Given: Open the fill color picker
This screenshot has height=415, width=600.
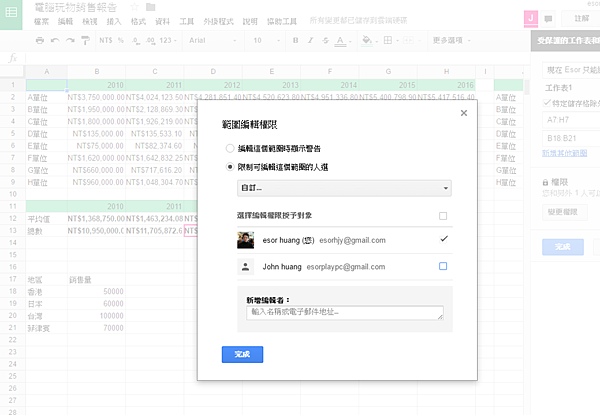Looking at the screenshot, I should 369,41.
